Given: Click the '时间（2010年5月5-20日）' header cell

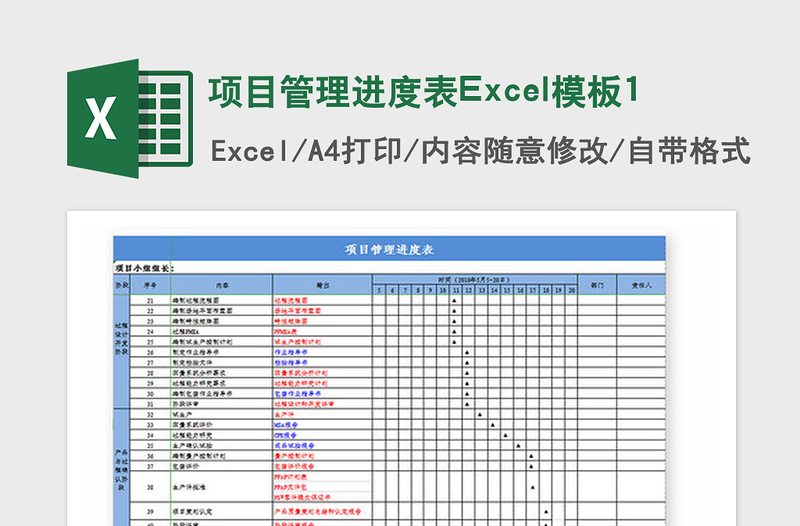Looking at the screenshot, I should pyautogui.click(x=474, y=280).
